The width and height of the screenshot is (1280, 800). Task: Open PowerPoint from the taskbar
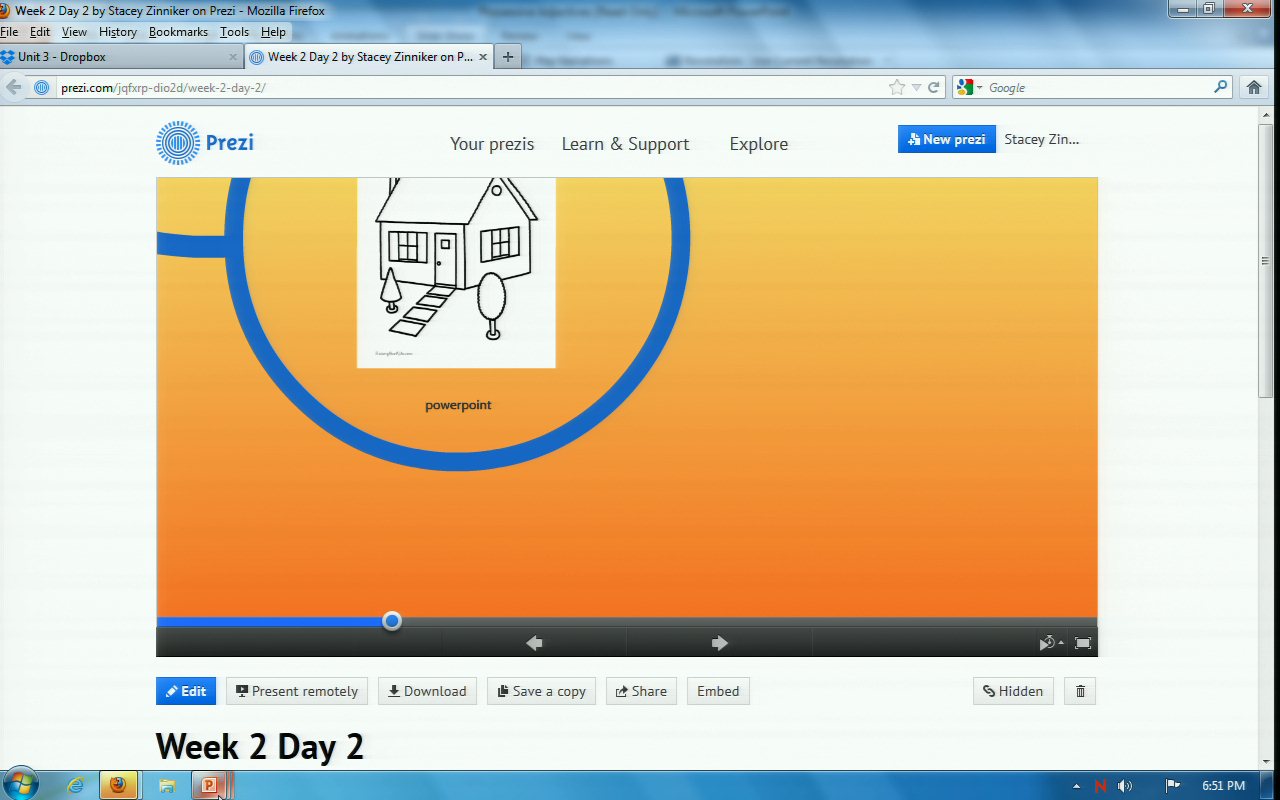(210, 785)
